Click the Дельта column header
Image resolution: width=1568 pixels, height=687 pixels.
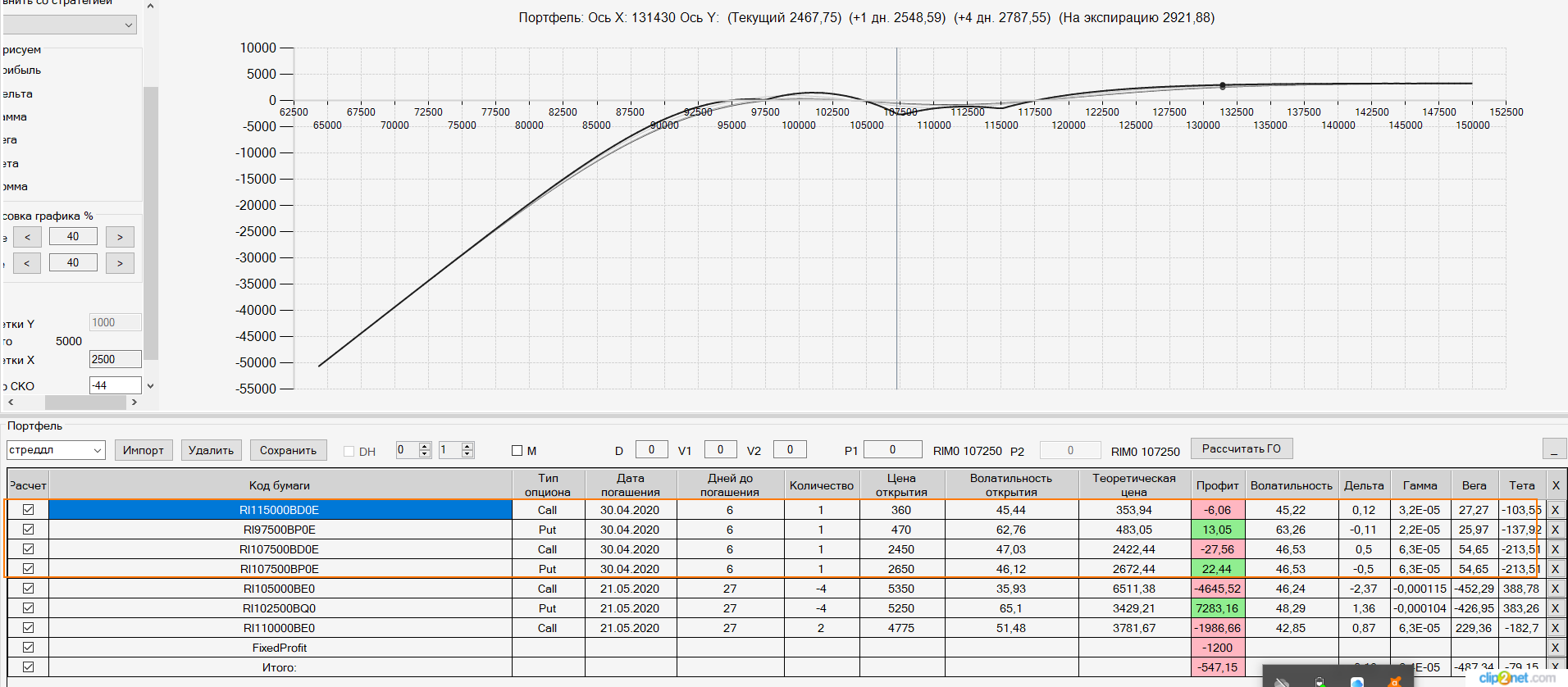pos(1364,485)
